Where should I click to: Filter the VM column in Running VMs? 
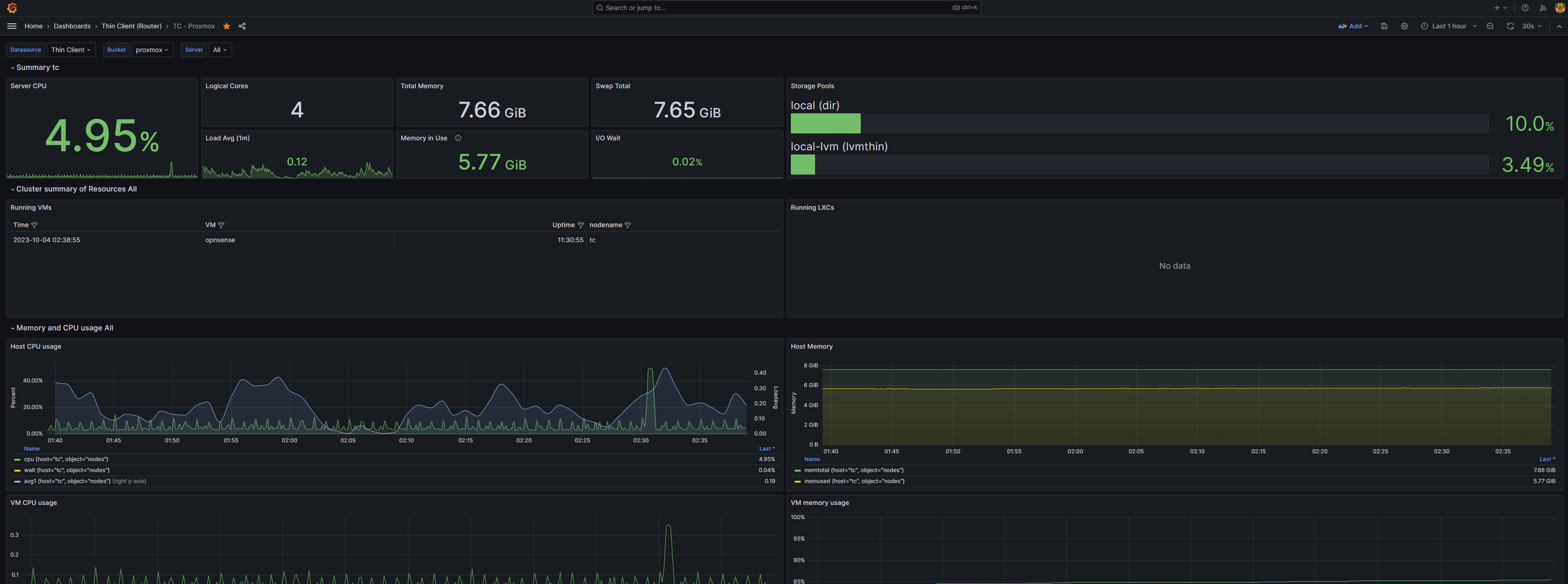(221, 225)
